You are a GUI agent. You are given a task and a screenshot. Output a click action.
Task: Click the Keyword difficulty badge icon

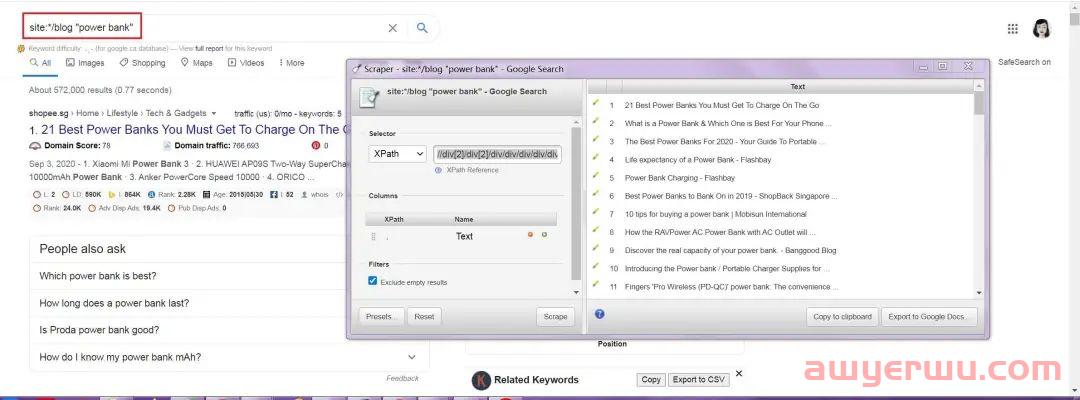pos(22,49)
